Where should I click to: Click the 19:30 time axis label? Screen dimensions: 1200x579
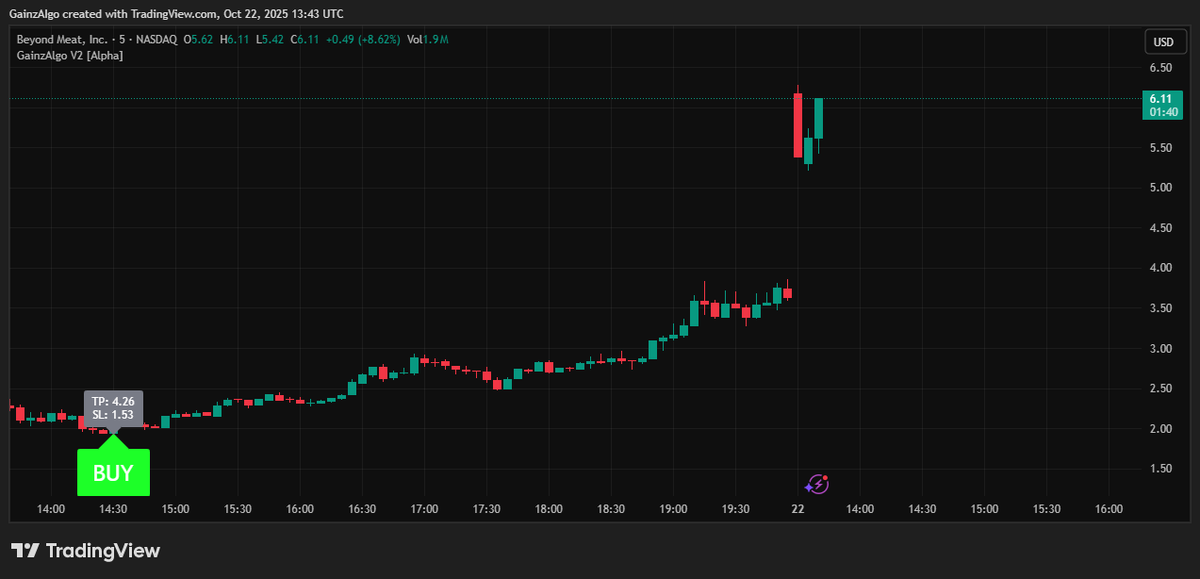(735, 509)
